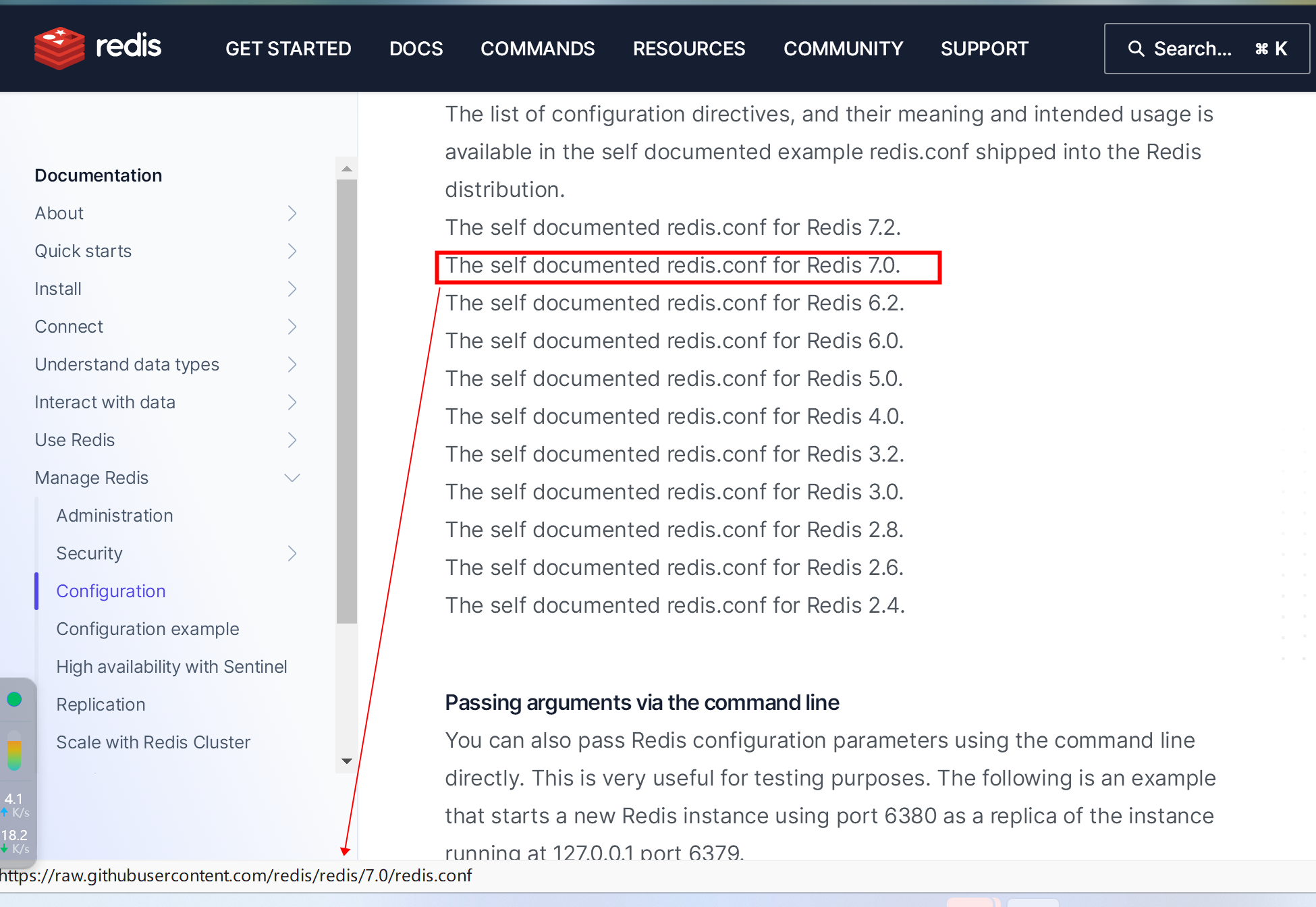The width and height of the screenshot is (1316, 907).
Task: Select DOCS in the navigation bar
Action: (x=416, y=48)
